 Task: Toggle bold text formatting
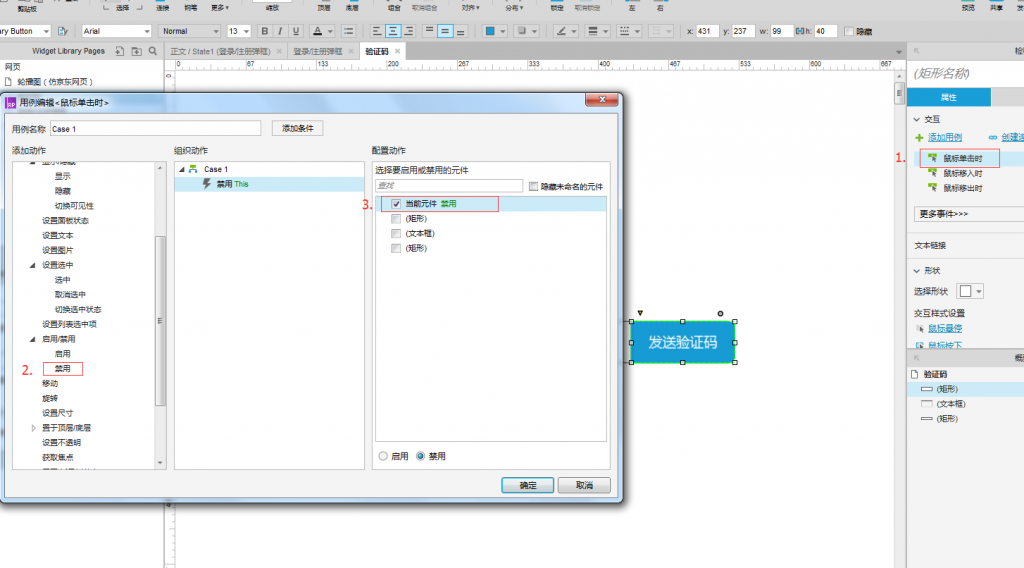(264, 31)
